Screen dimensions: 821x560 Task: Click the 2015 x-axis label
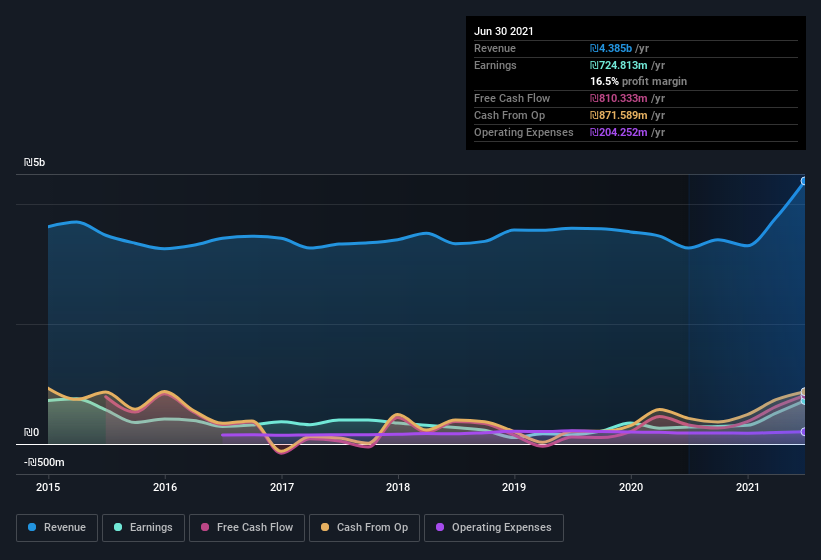click(48, 487)
